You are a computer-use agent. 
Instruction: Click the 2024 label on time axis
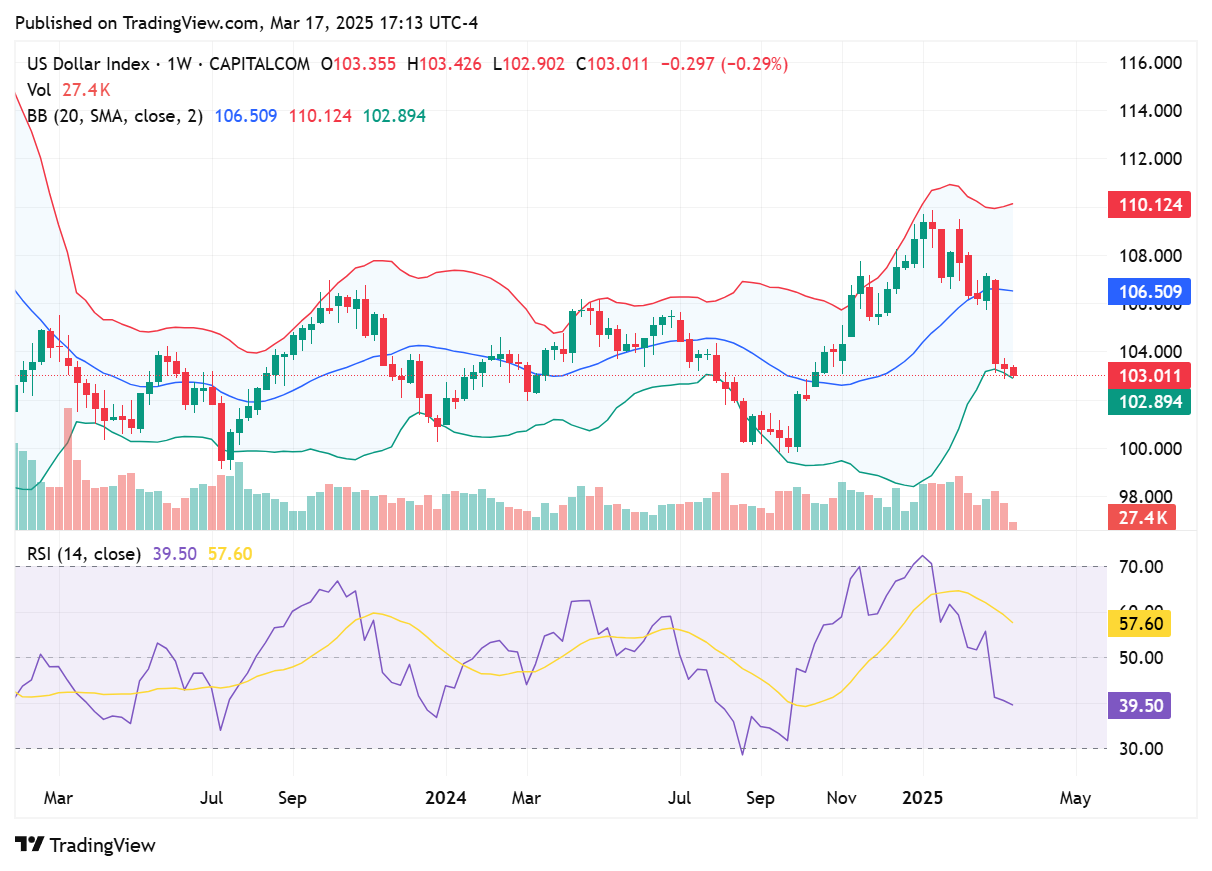[446, 799]
